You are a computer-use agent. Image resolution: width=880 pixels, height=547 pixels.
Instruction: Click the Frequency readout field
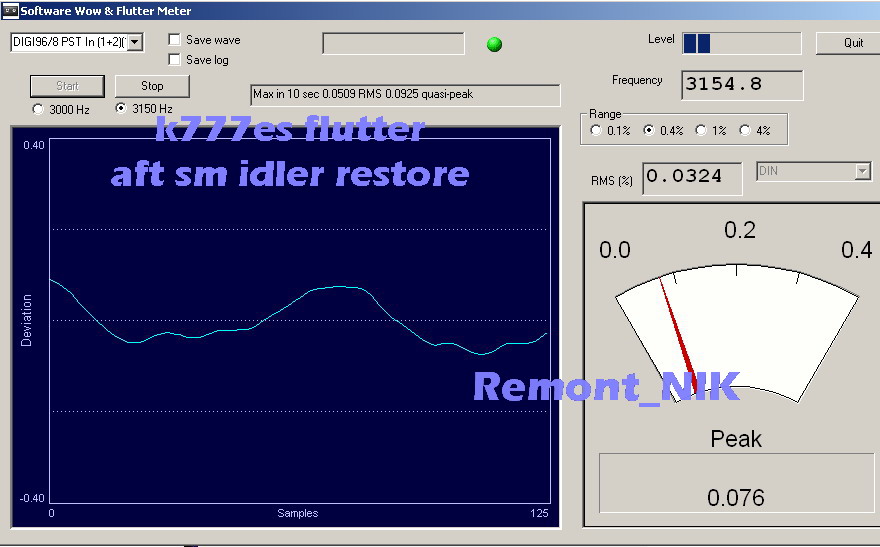click(742, 85)
